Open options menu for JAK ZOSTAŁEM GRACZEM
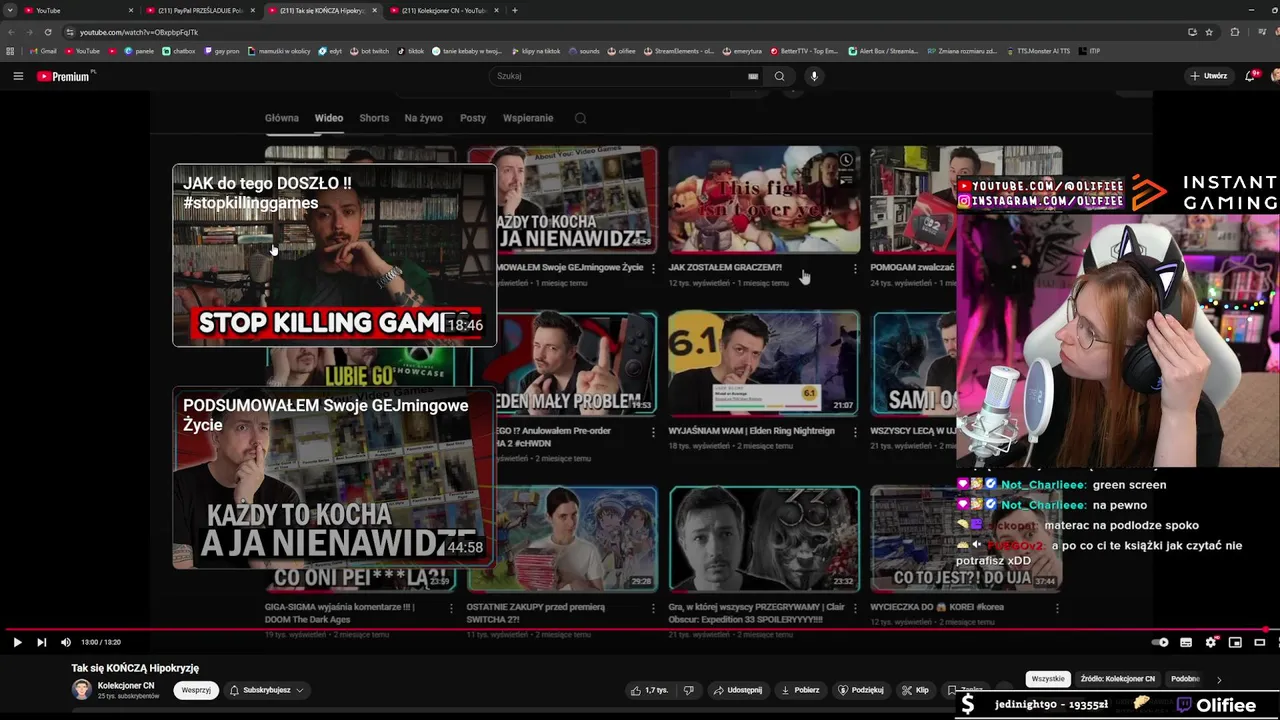The image size is (1280, 720). 855,268
